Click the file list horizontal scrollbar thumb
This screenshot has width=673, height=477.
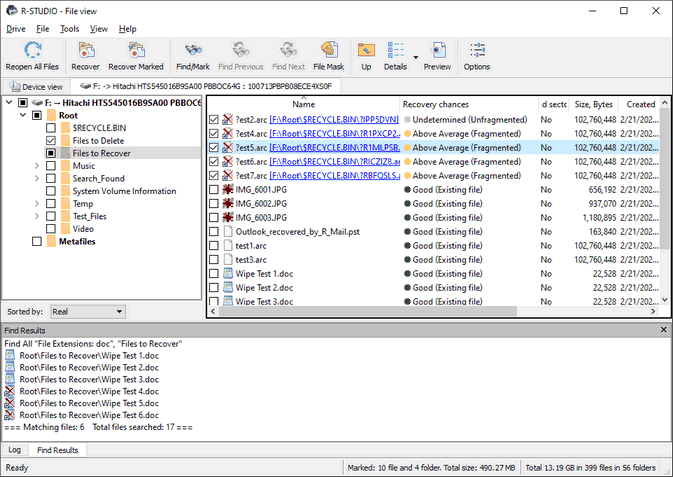(368, 311)
